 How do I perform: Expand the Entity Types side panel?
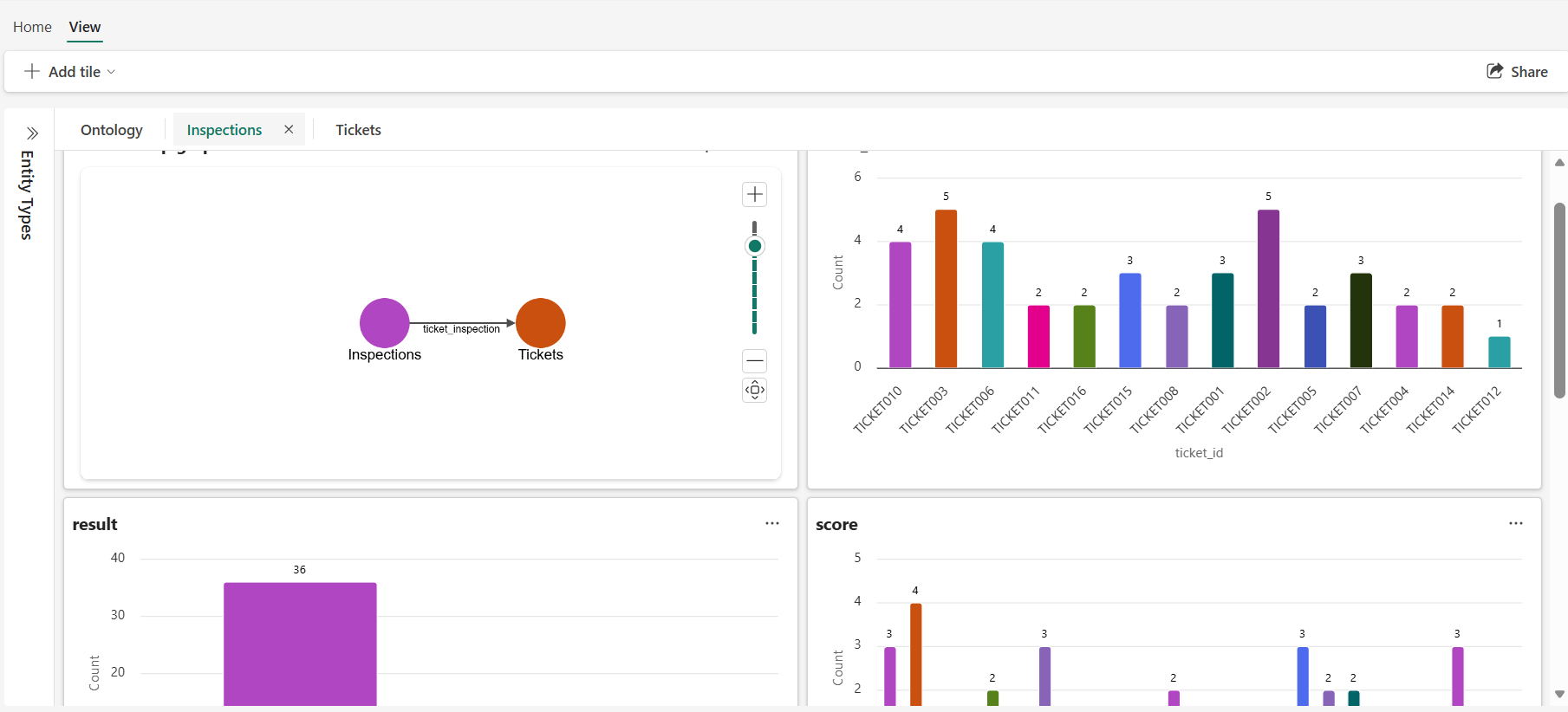tap(32, 133)
